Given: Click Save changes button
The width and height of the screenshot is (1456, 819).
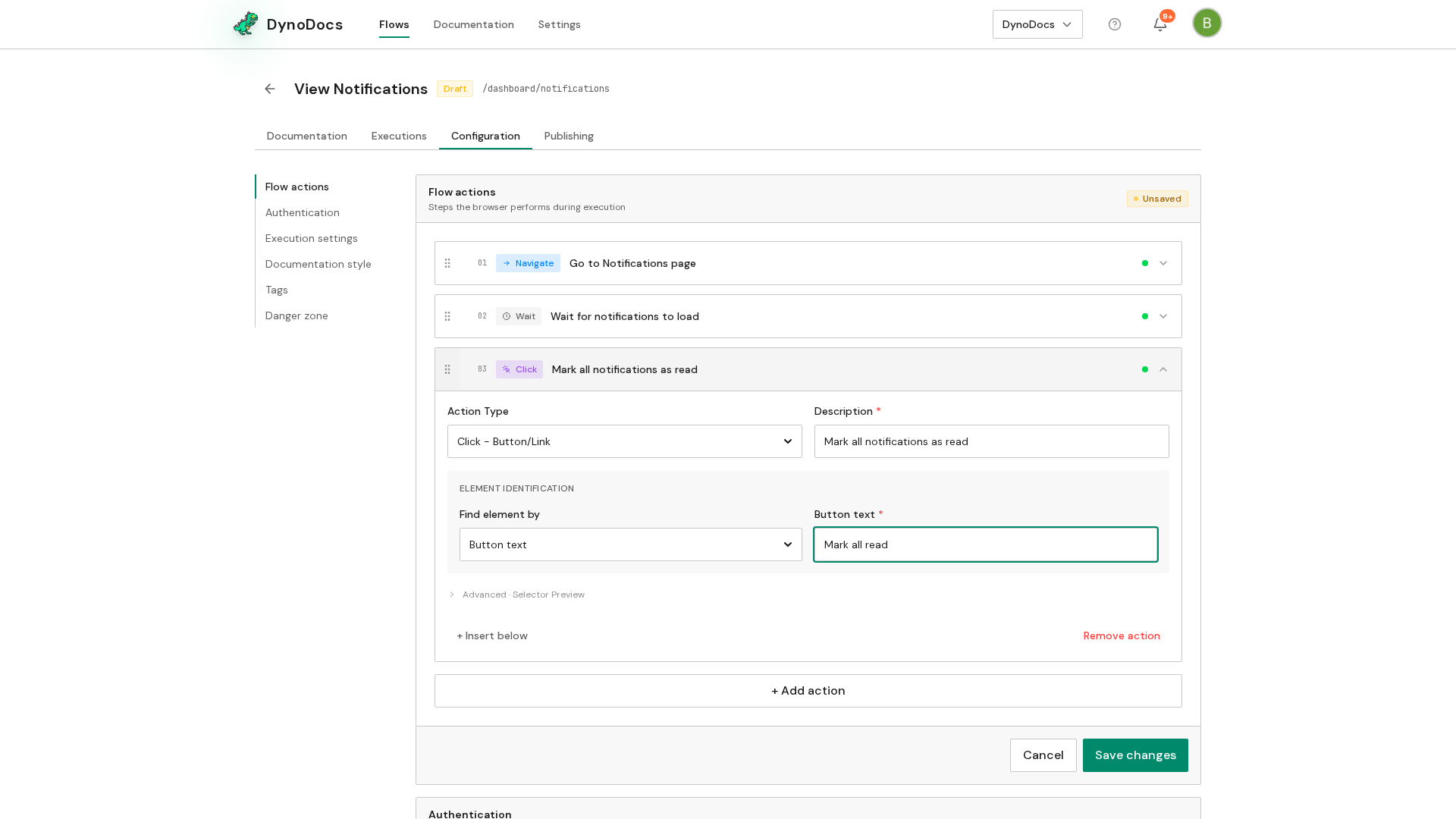Looking at the screenshot, I should 1135,755.
